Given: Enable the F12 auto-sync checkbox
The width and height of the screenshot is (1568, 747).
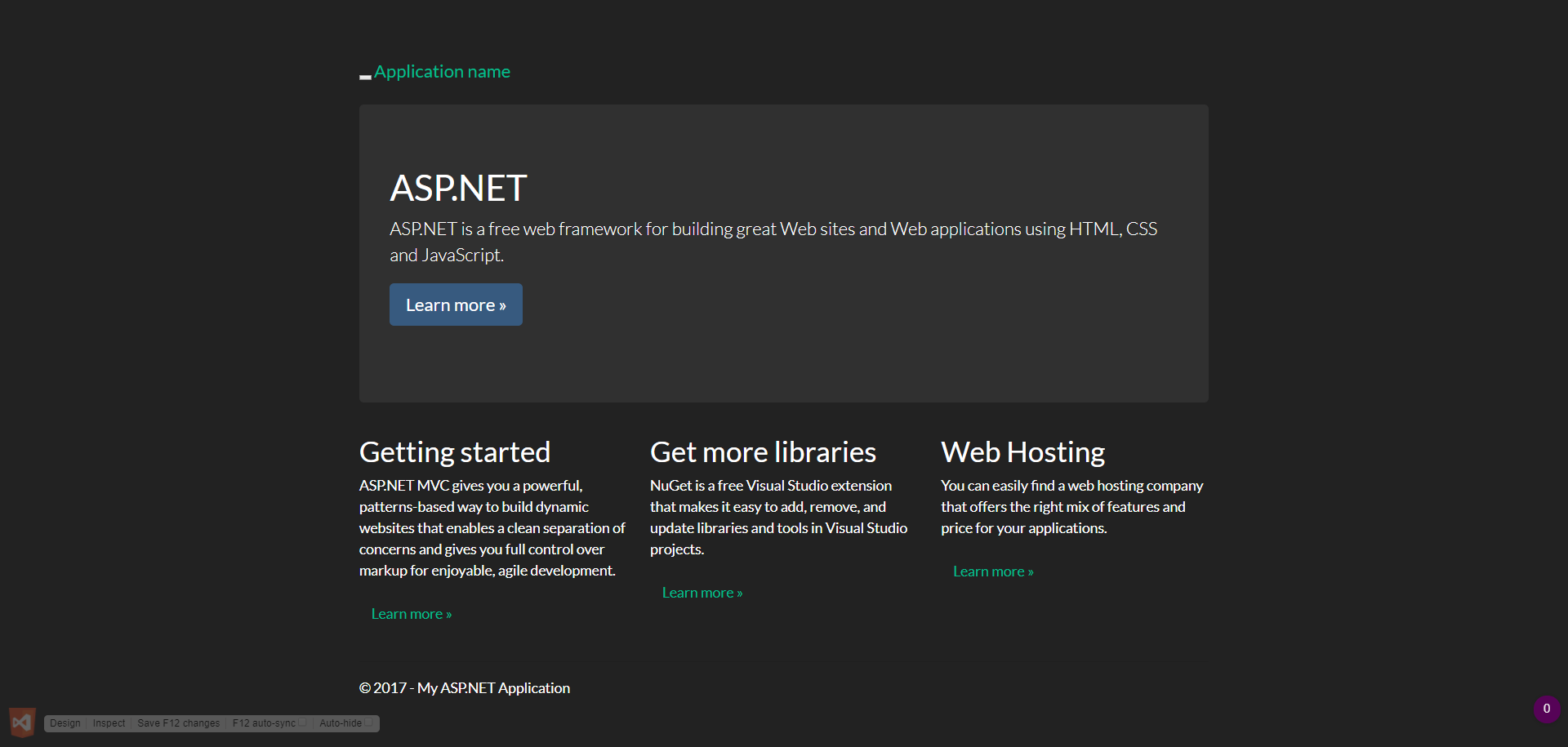Looking at the screenshot, I should [303, 723].
